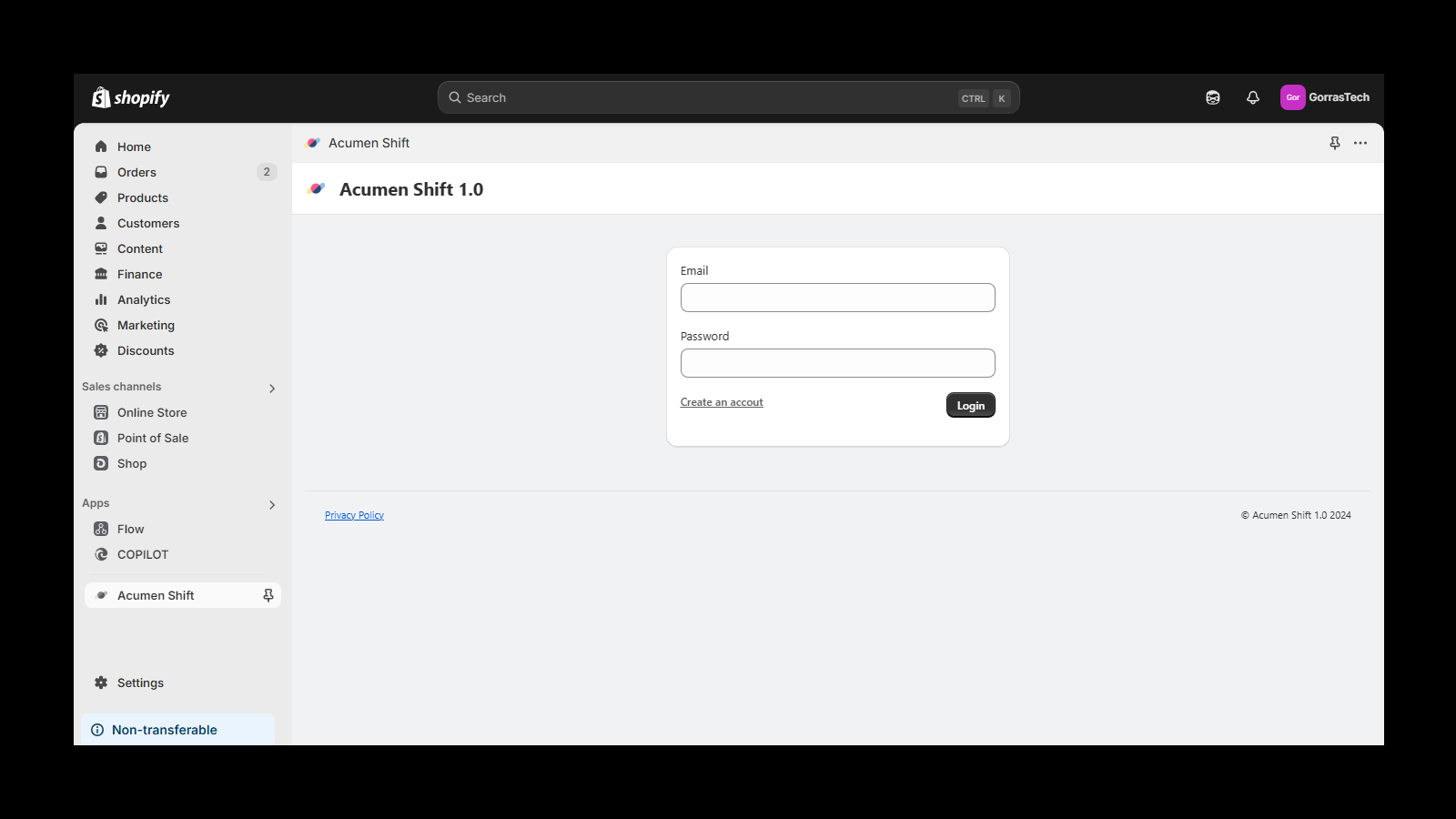Viewport: 1456px width, 819px height.
Task: Click the Acumen Shift 1.0 page heading
Action: pyautogui.click(x=411, y=189)
